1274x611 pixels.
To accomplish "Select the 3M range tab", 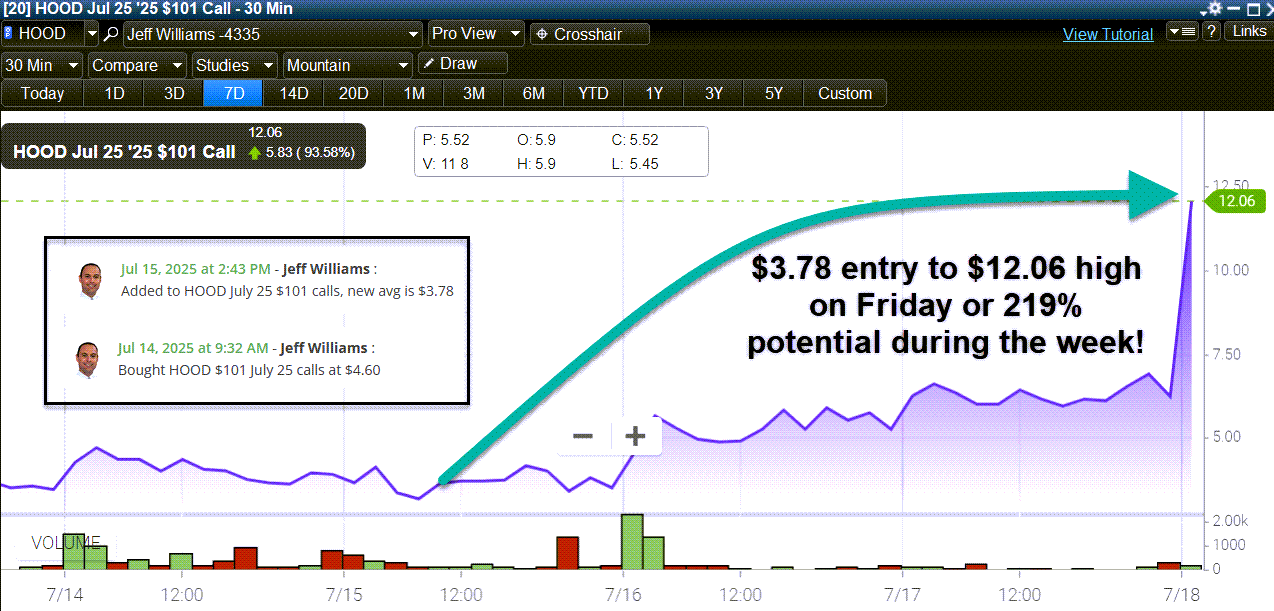I will click(474, 93).
